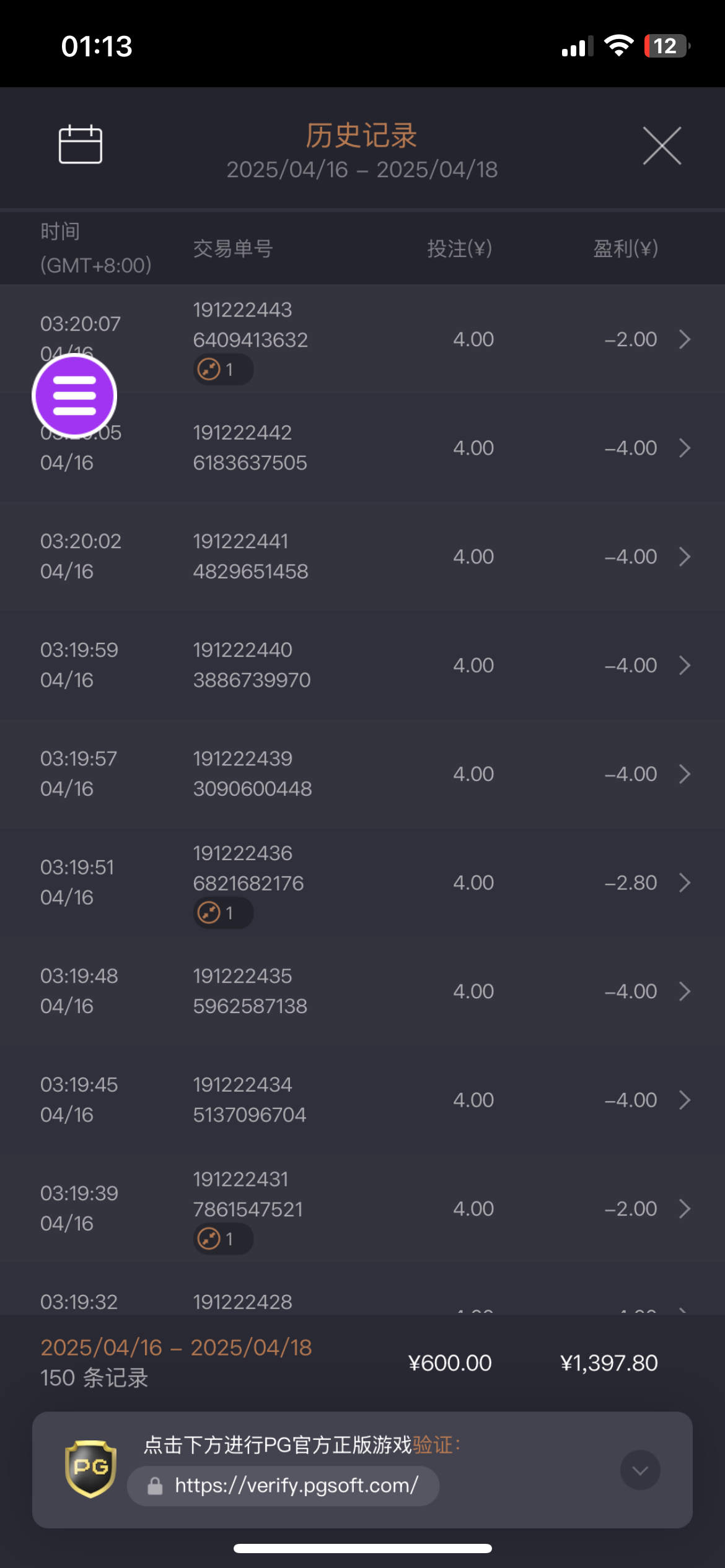Close the history records panel

662,146
